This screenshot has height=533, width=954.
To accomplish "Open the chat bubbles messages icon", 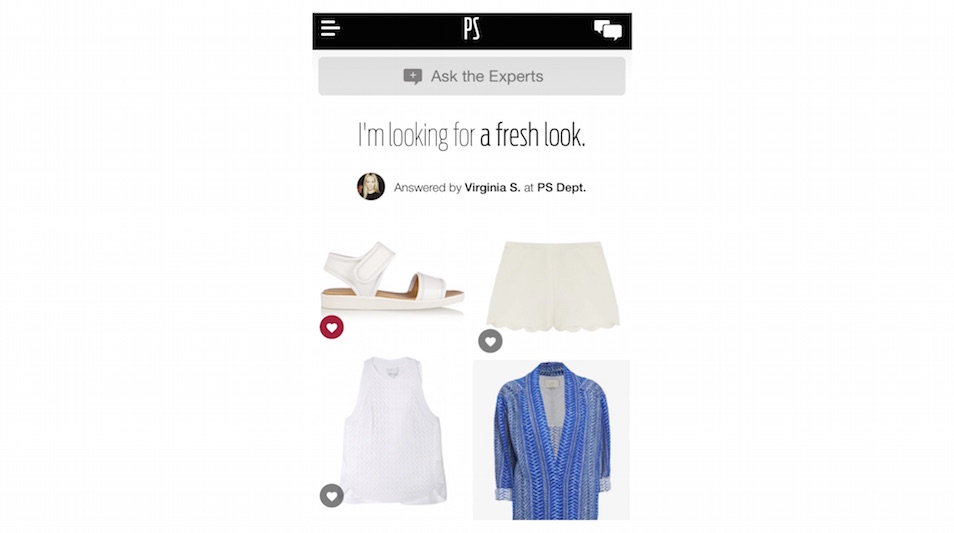I will 607,30.
